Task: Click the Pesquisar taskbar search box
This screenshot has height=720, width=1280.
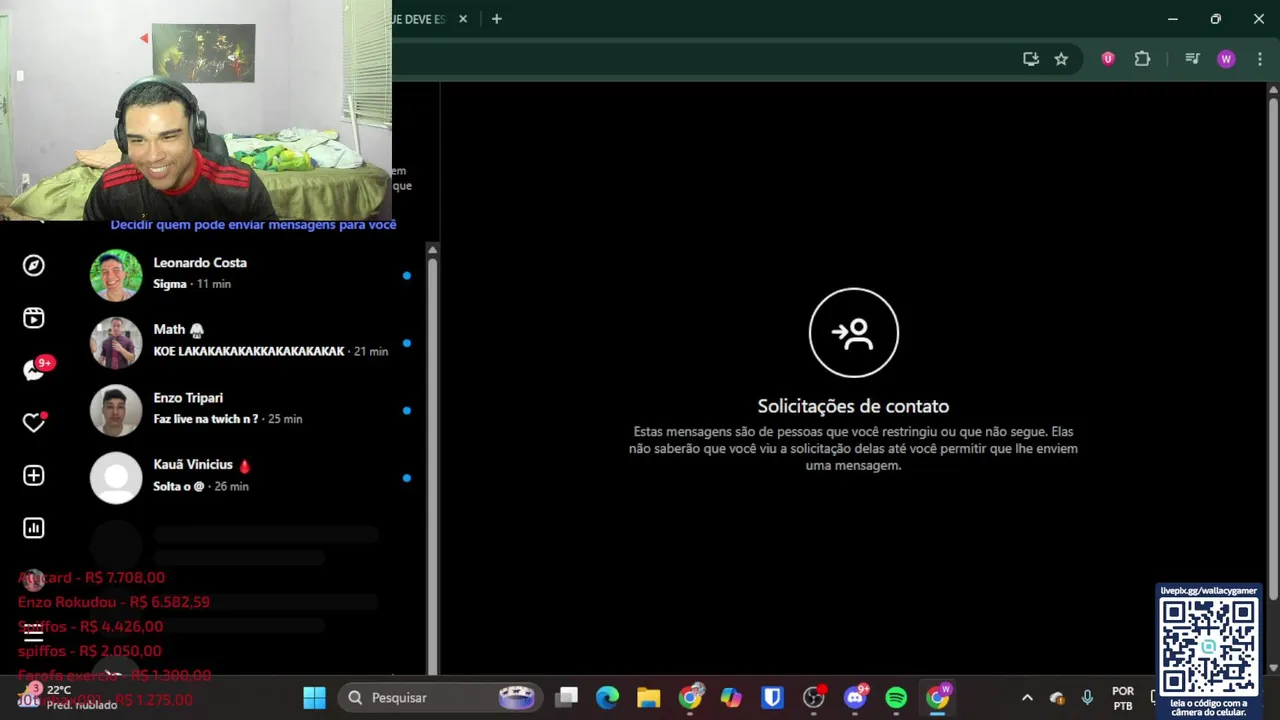Action: (443, 698)
